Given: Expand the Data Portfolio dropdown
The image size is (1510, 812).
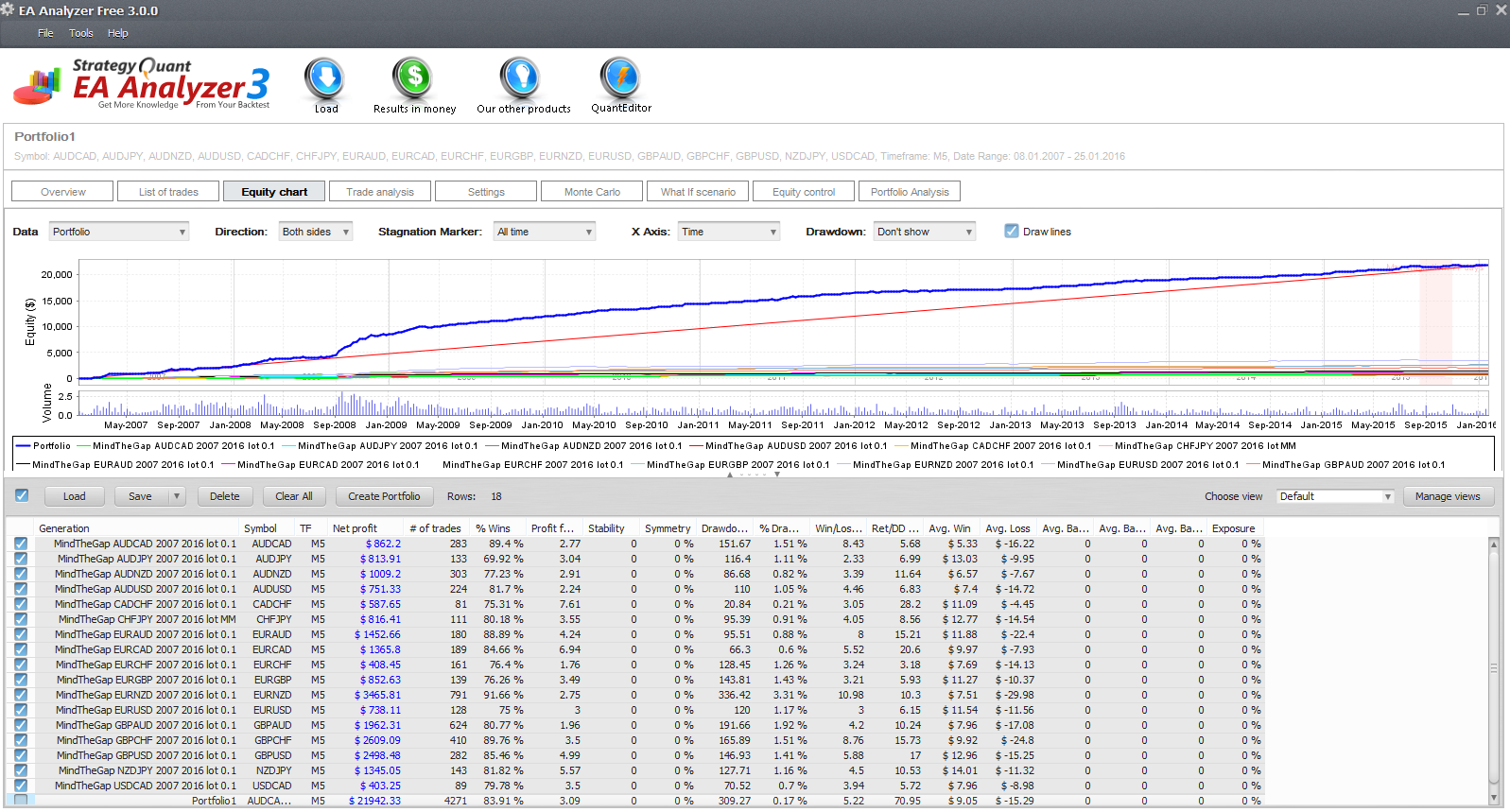Looking at the screenshot, I should pos(119,232).
